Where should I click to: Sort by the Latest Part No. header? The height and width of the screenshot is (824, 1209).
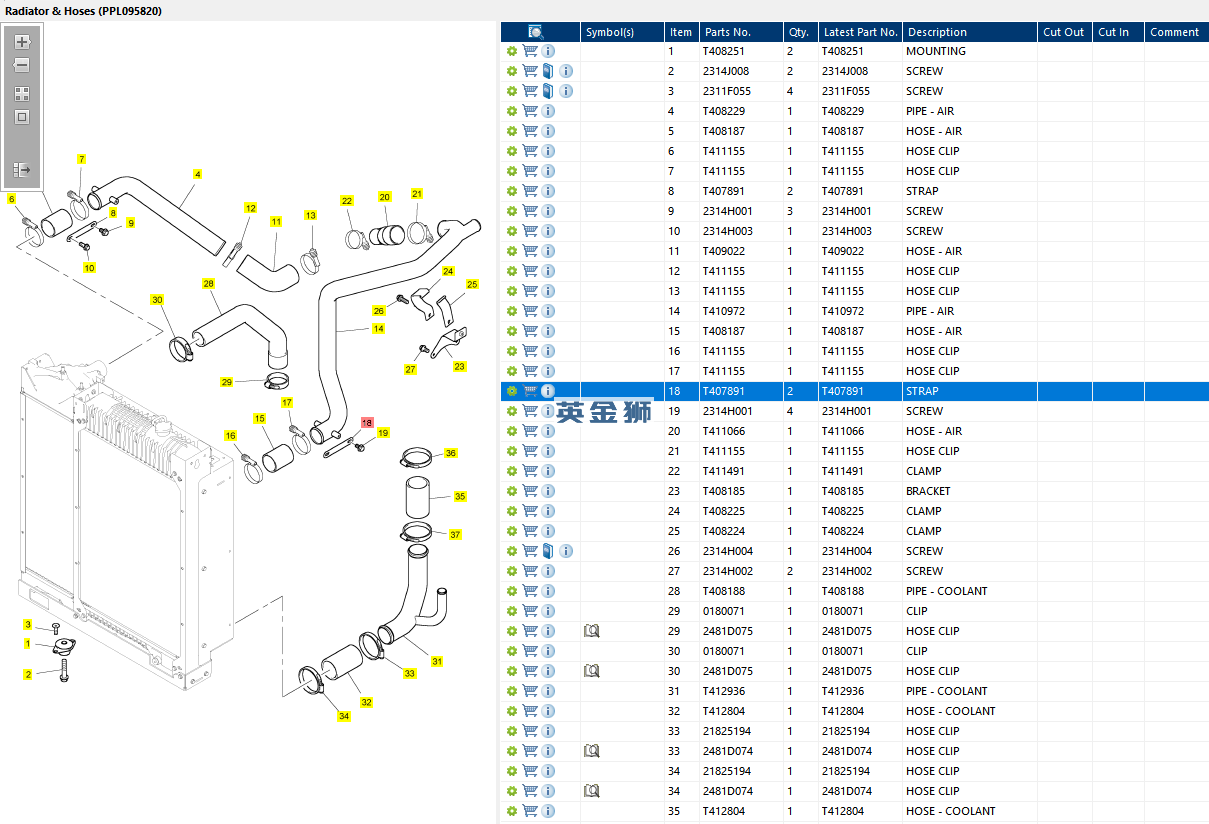pyautogui.click(x=859, y=32)
